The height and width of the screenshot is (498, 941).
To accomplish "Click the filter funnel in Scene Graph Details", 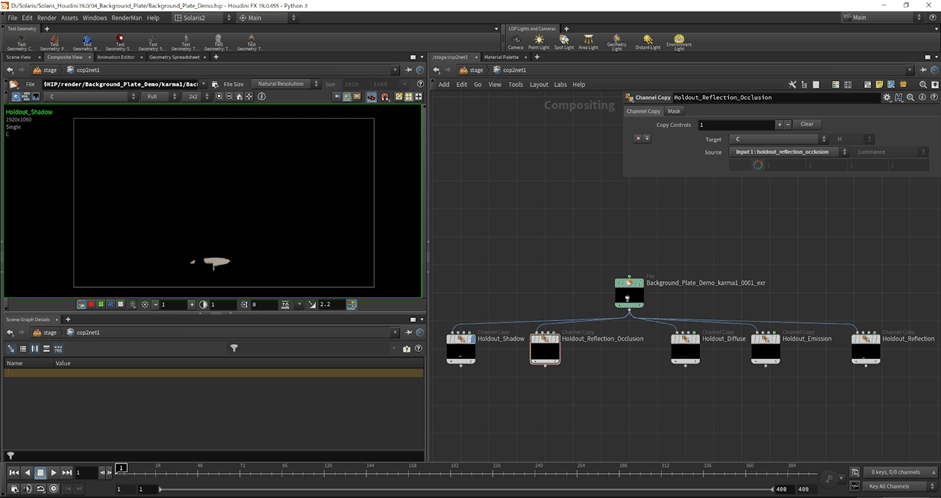I will tap(234, 348).
